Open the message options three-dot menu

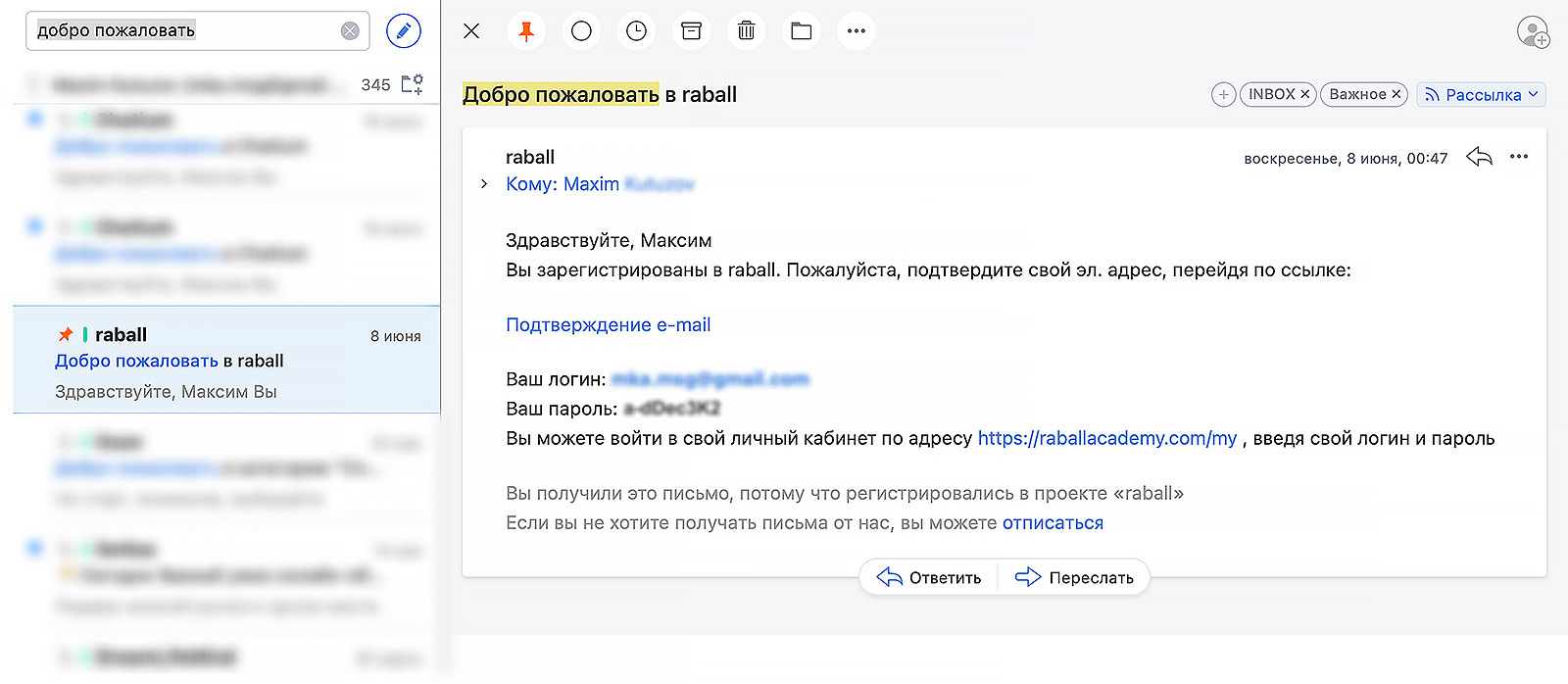point(1519,157)
